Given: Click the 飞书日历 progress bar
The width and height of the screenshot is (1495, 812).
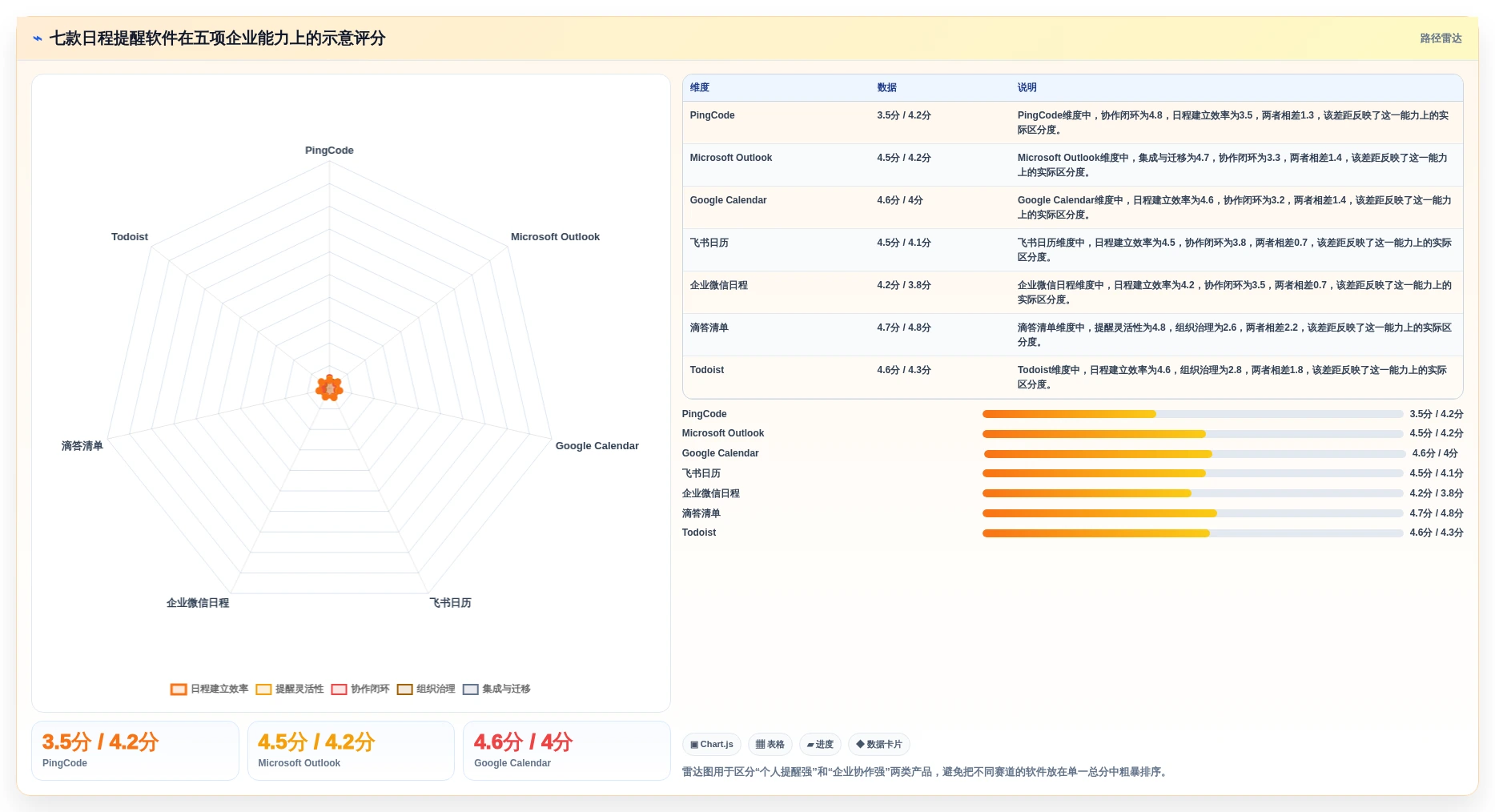Looking at the screenshot, I should [1193, 473].
